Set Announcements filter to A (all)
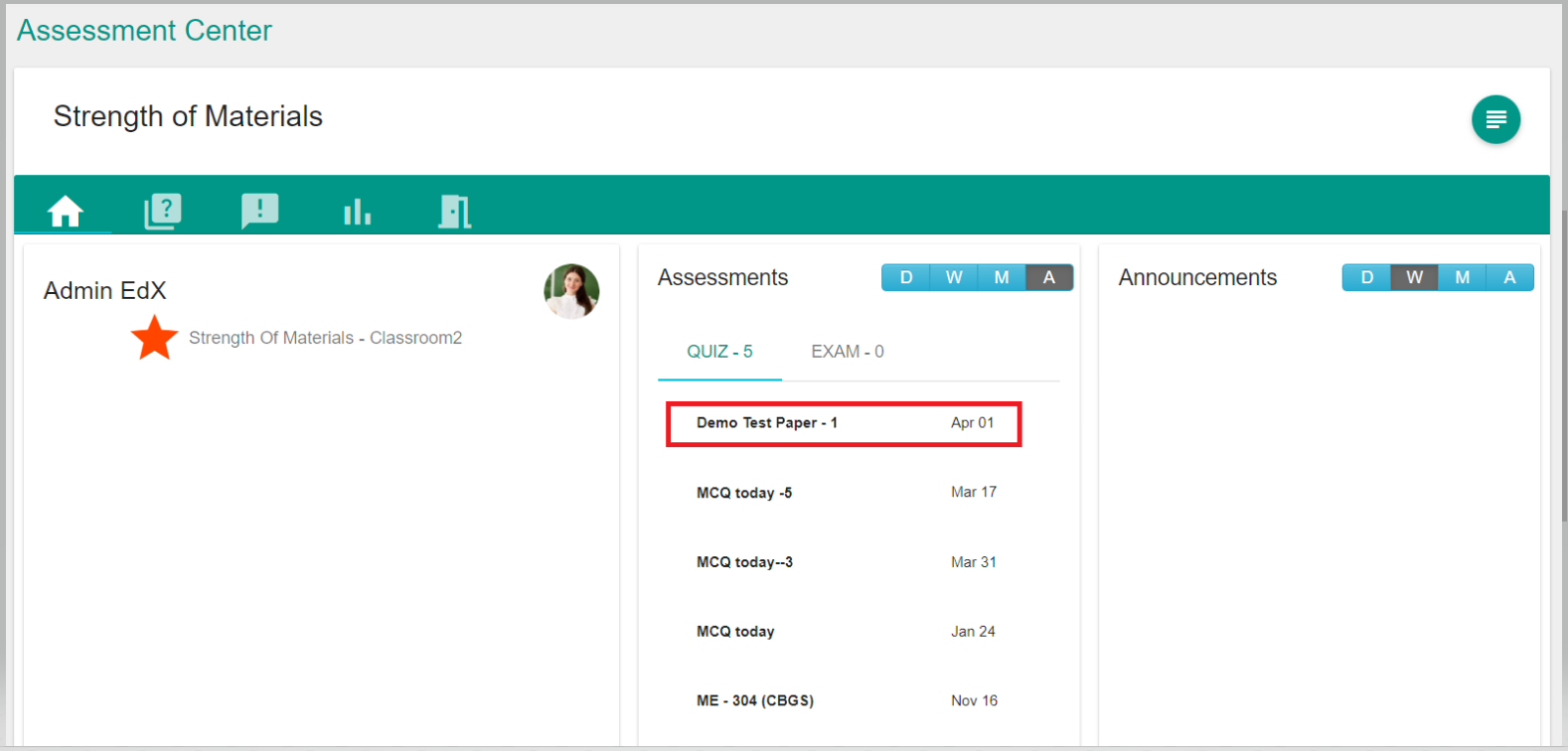1568x751 pixels. [x=1509, y=278]
